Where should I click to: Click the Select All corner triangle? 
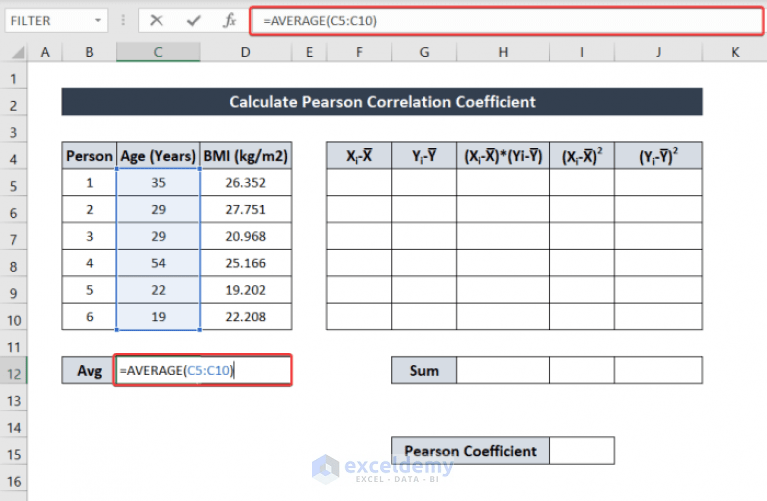pos(18,52)
